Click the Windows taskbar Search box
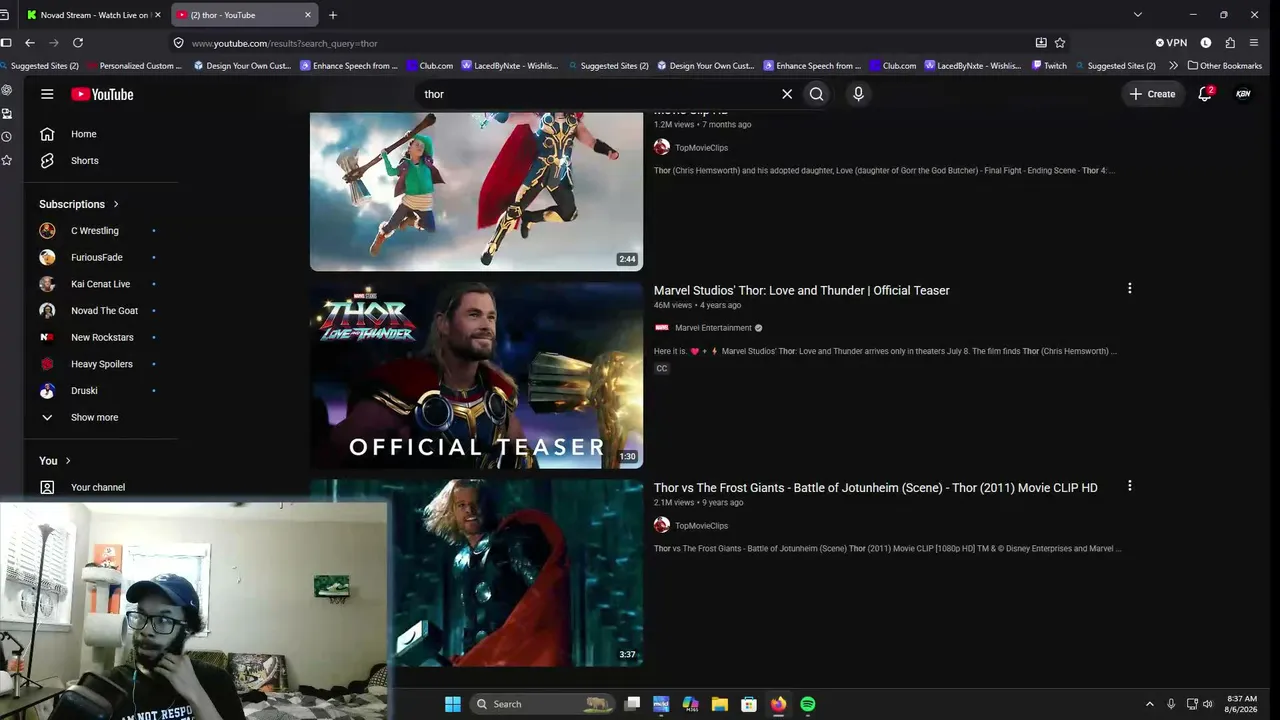This screenshot has width=1280, height=720. pyautogui.click(x=543, y=704)
